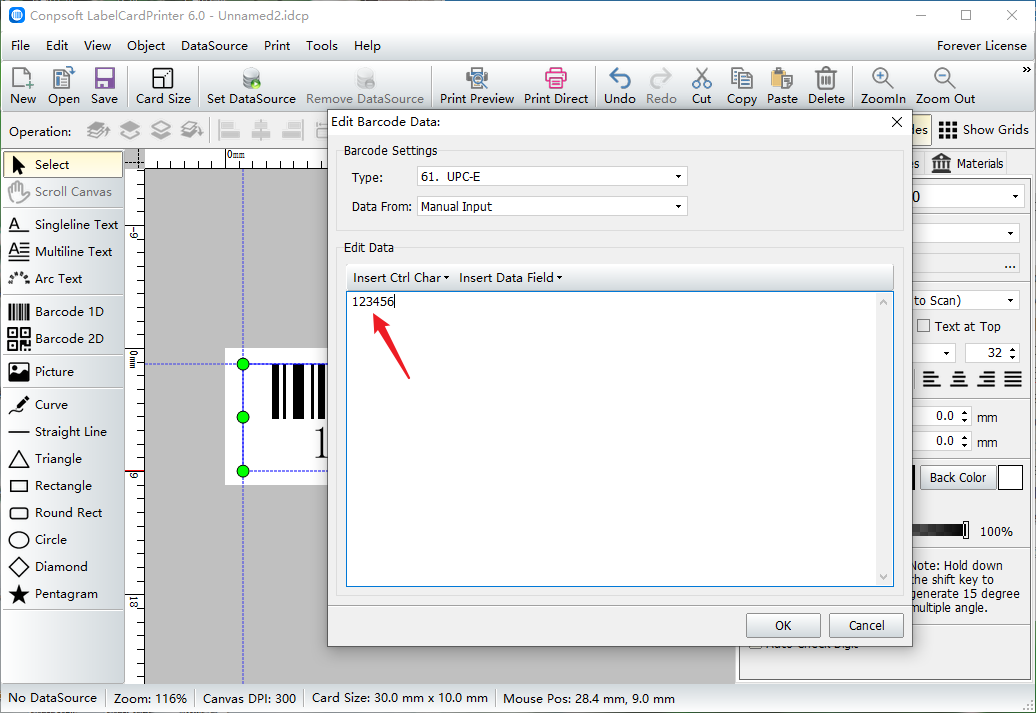The height and width of the screenshot is (713, 1036).
Task: Delete the selected object
Action: pyautogui.click(x=826, y=86)
